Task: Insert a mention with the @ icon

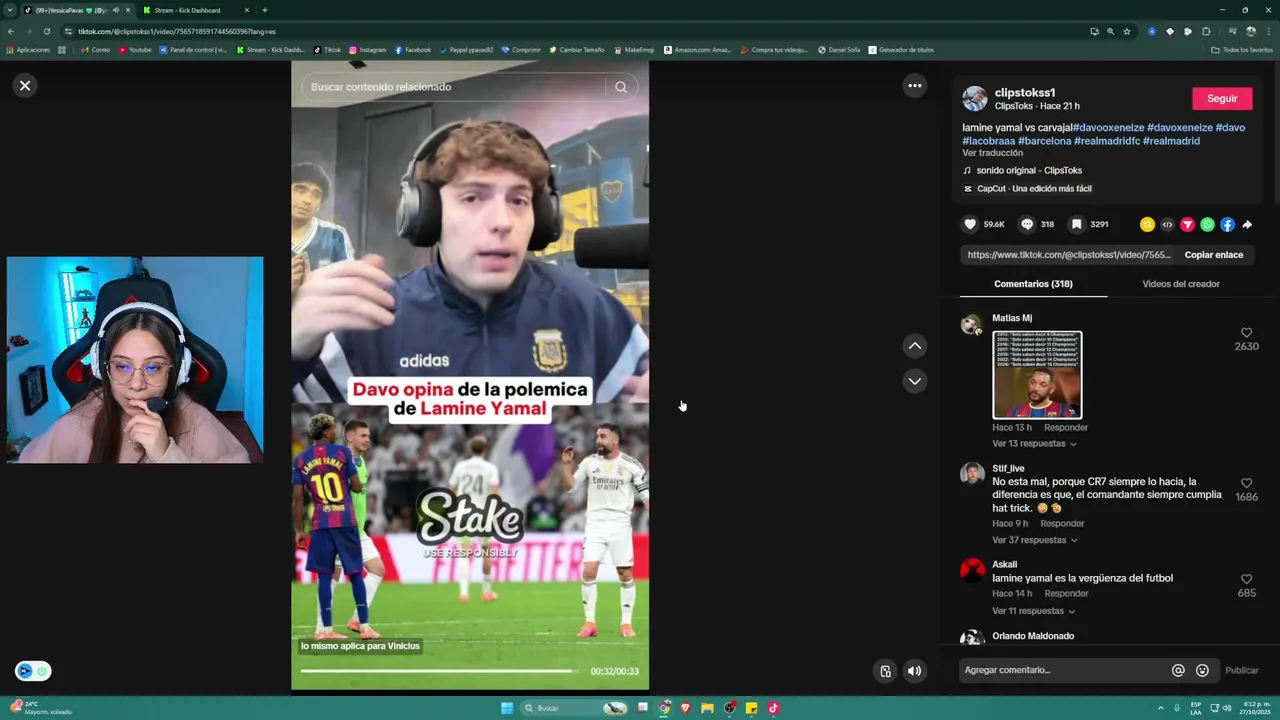Action: coord(1178,671)
